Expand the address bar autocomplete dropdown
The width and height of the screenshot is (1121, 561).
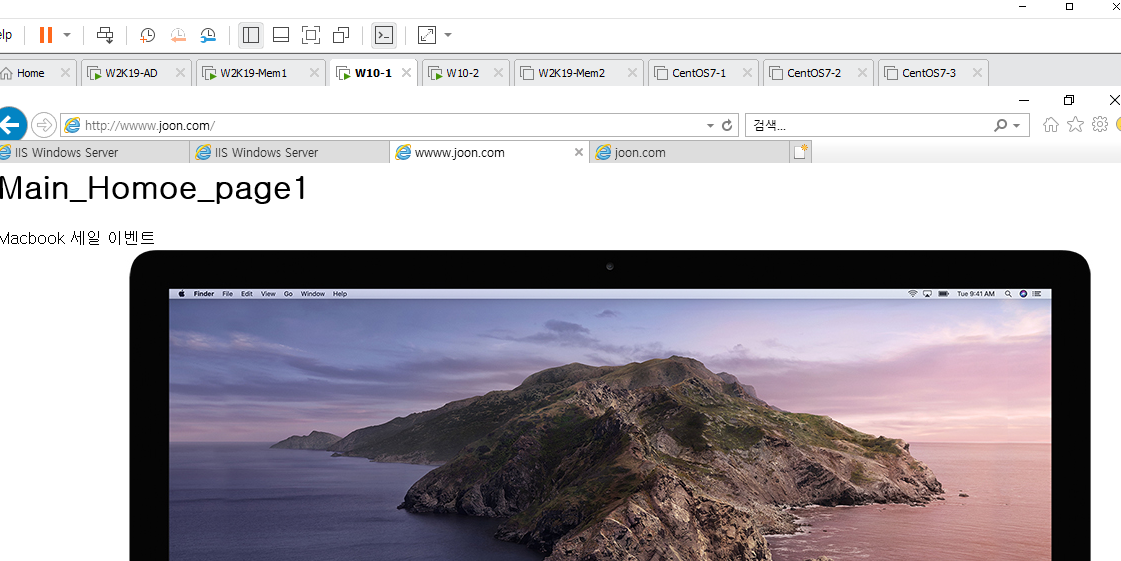point(710,126)
